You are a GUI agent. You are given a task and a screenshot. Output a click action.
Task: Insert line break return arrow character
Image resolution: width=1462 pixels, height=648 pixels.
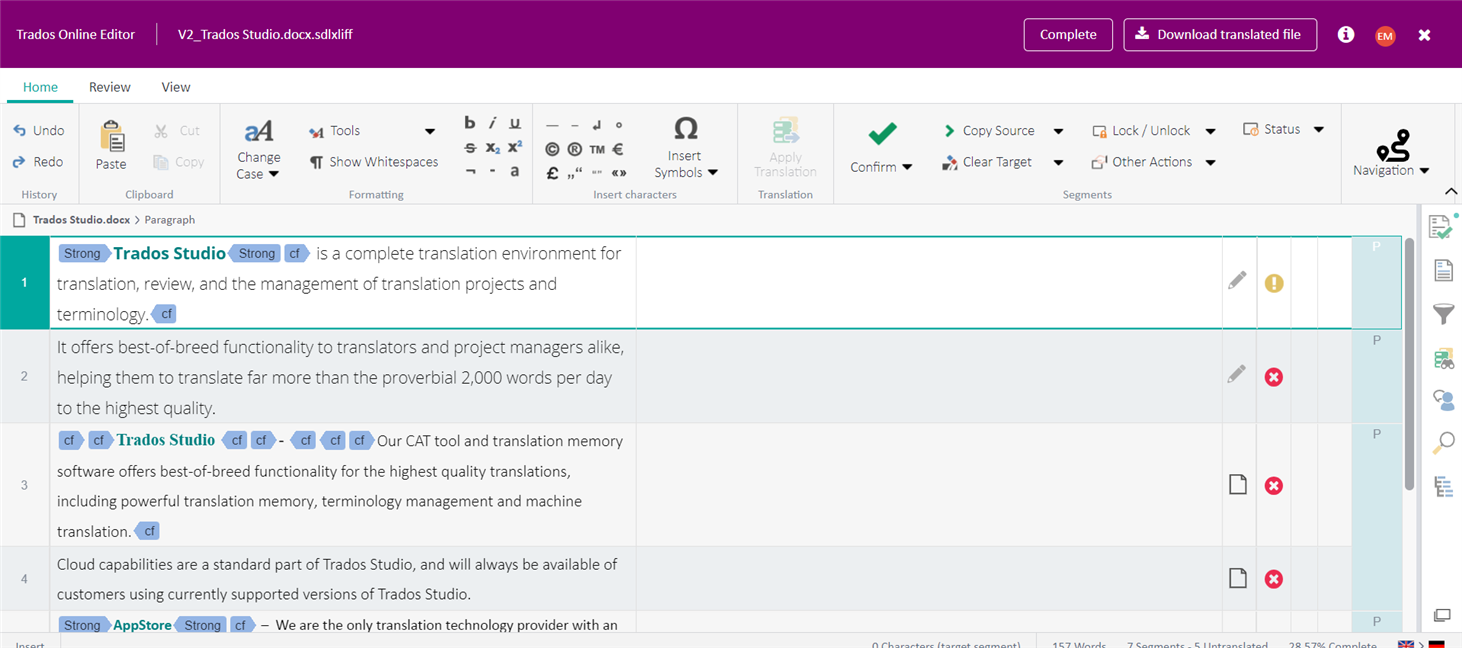pos(597,125)
